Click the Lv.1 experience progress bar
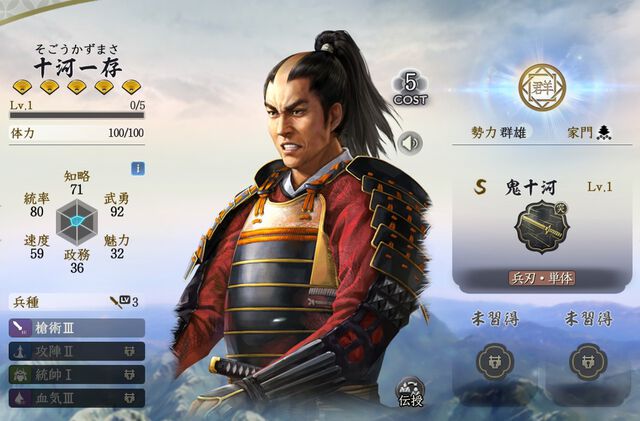Viewport: 640px width, 421px height. click(77, 116)
